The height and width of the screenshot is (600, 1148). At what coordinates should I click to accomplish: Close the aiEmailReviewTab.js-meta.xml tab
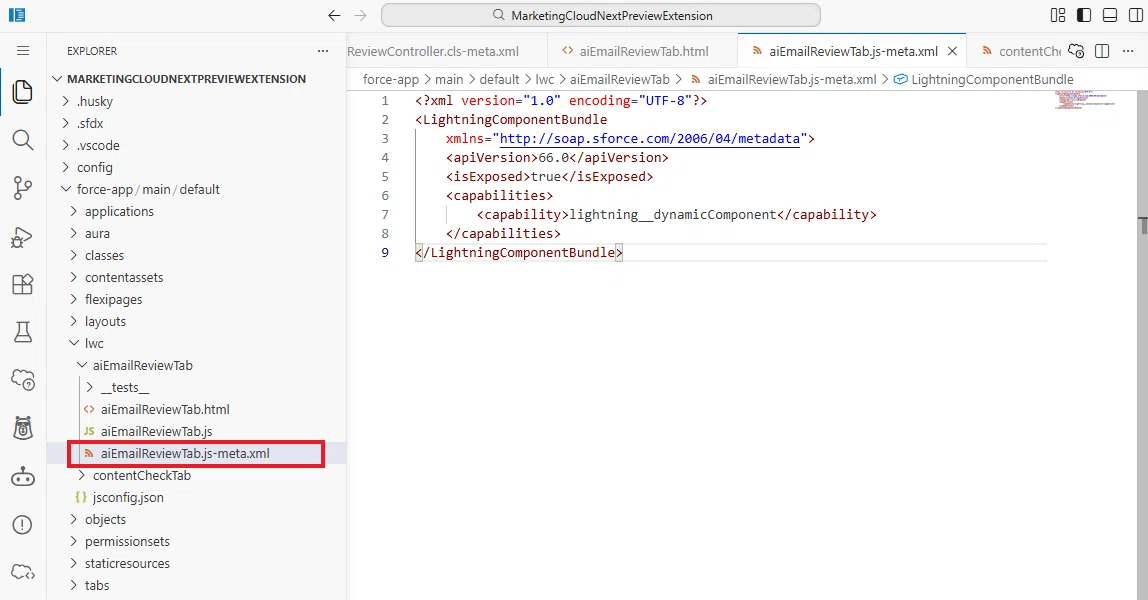(x=953, y=51)
